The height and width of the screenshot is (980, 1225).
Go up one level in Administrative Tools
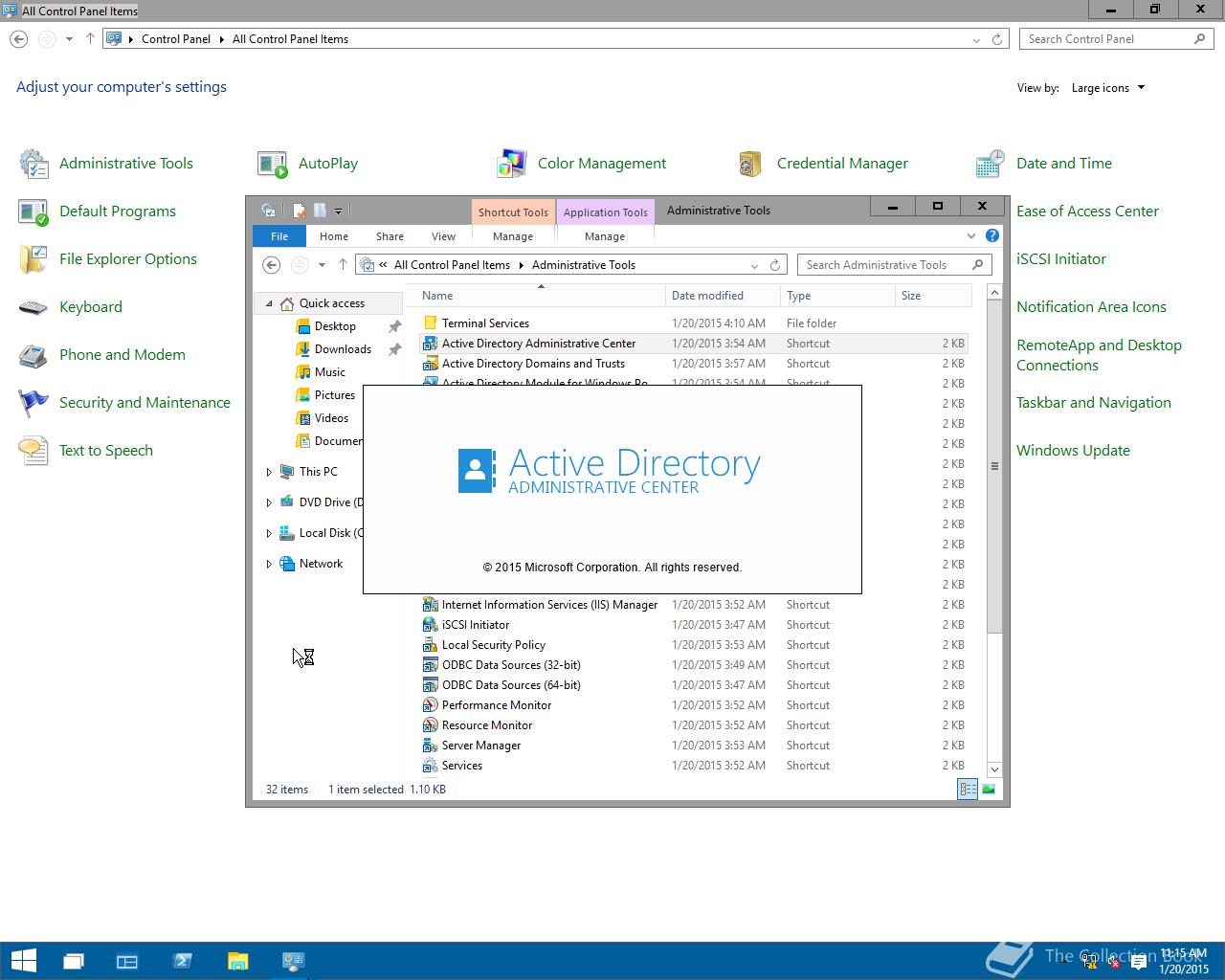coord(342,265)
